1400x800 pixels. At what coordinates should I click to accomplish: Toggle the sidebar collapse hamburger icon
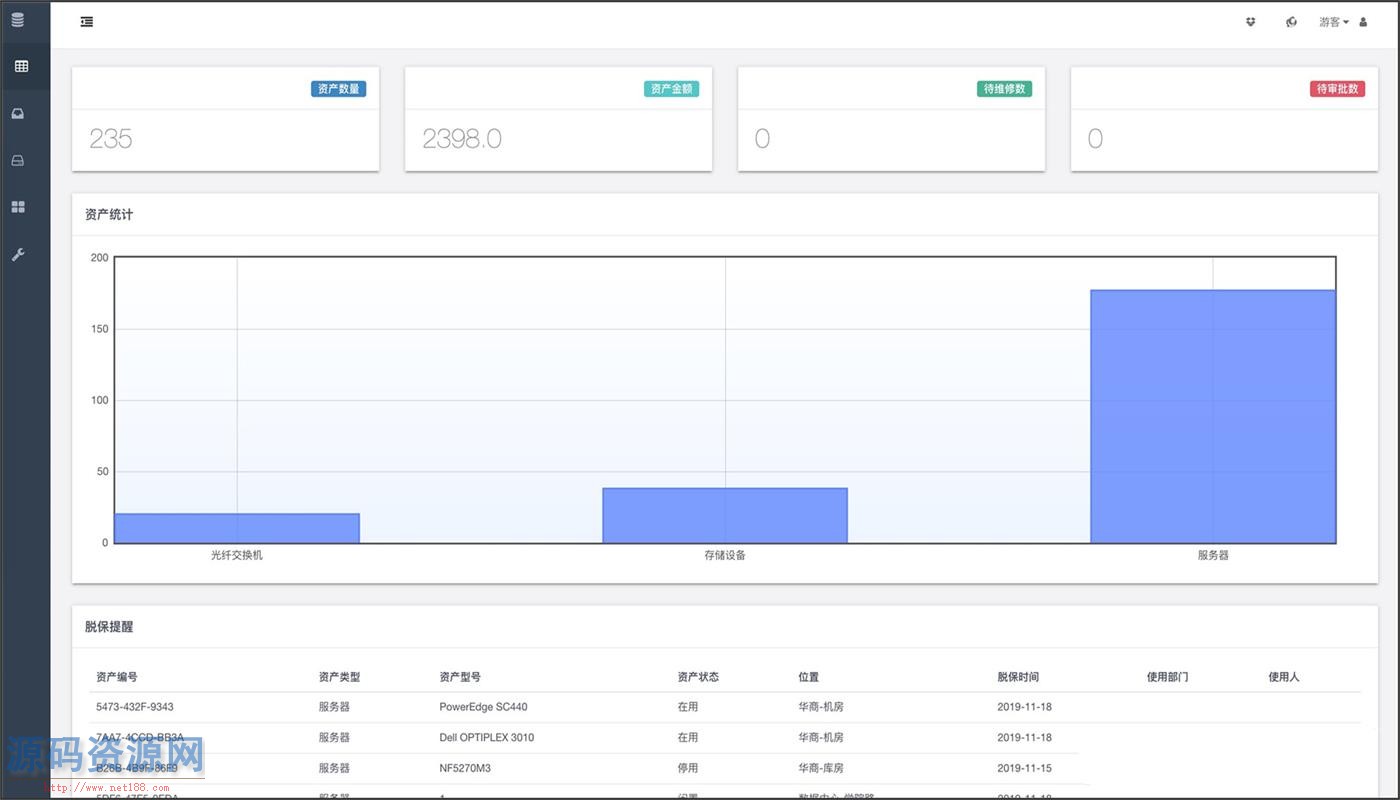pyautogui.click(x=87, y=22)
